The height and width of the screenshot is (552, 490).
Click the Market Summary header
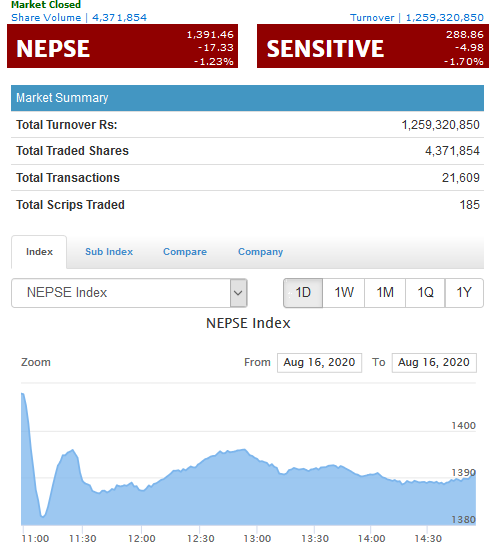[x=247, y=98]
